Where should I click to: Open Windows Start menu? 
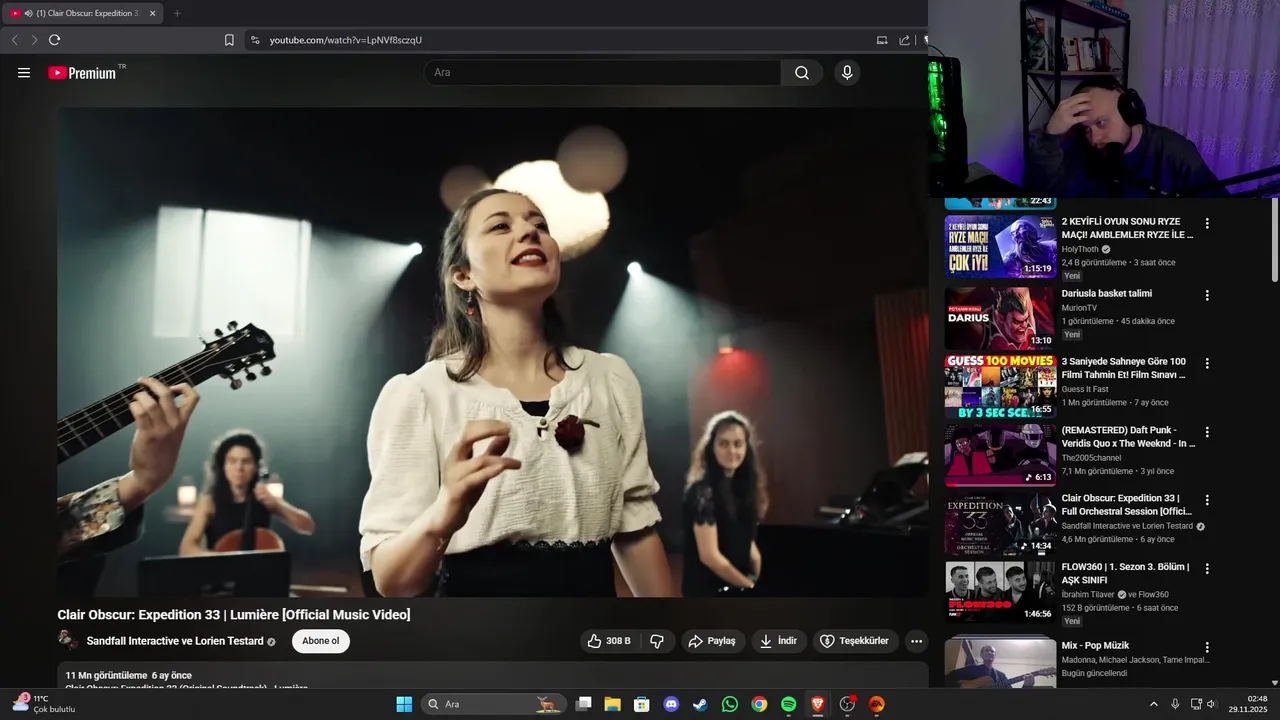[404, 704]
